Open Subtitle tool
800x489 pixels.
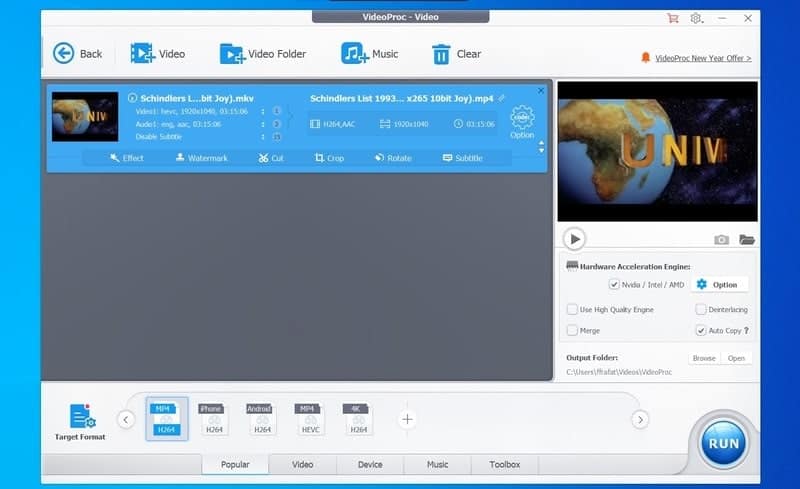(462, 158)
